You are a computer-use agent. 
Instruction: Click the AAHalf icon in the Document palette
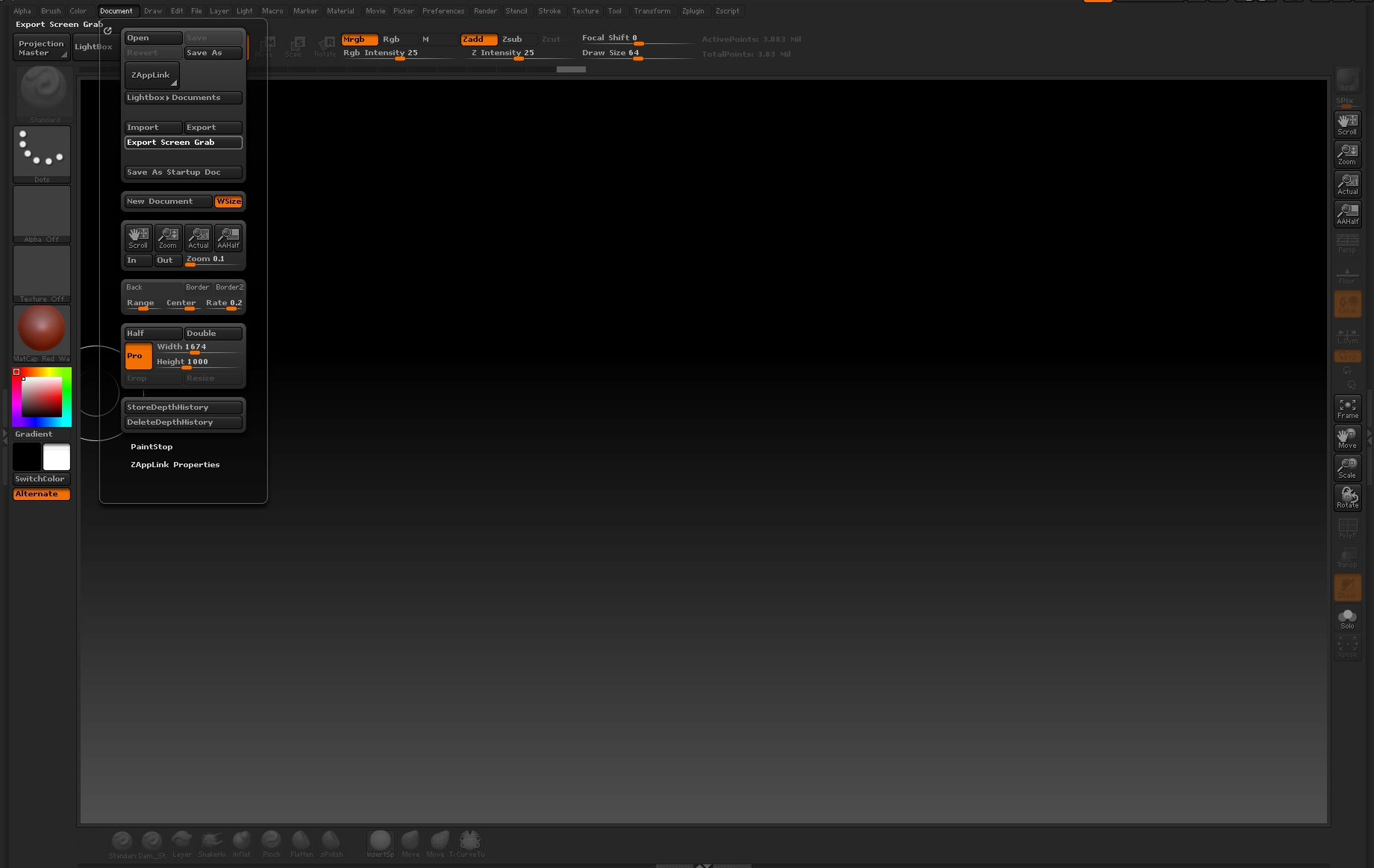tap(228, 238)
